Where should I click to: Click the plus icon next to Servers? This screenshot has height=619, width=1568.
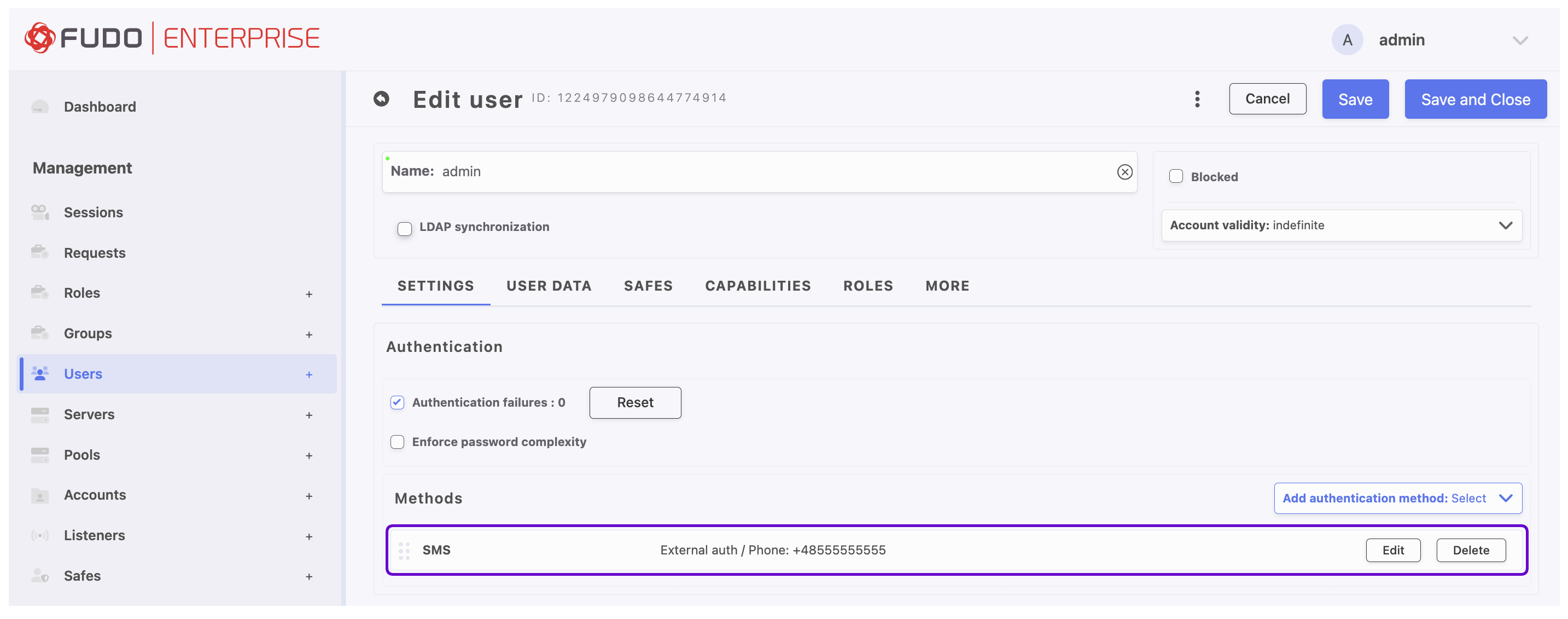[x=308, y=415]
